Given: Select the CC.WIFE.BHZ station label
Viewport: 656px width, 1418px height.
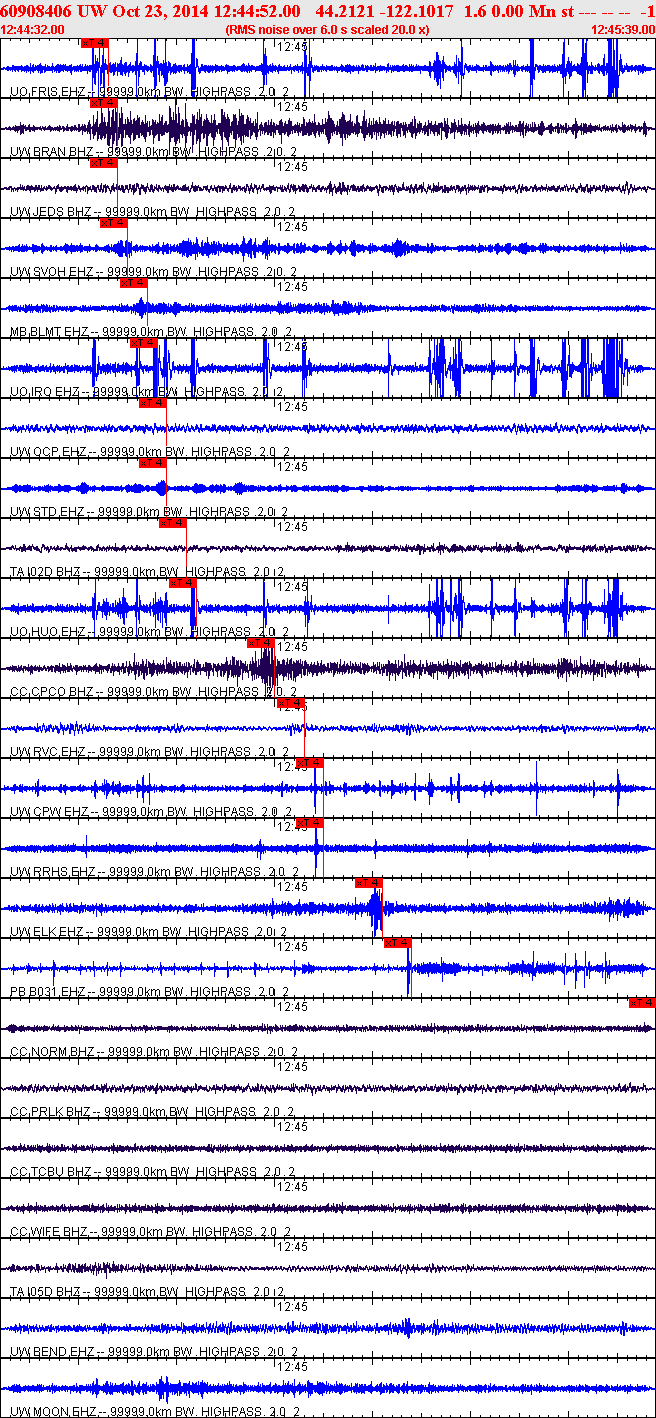Looking at the screenshot, I should point(49,1232).
